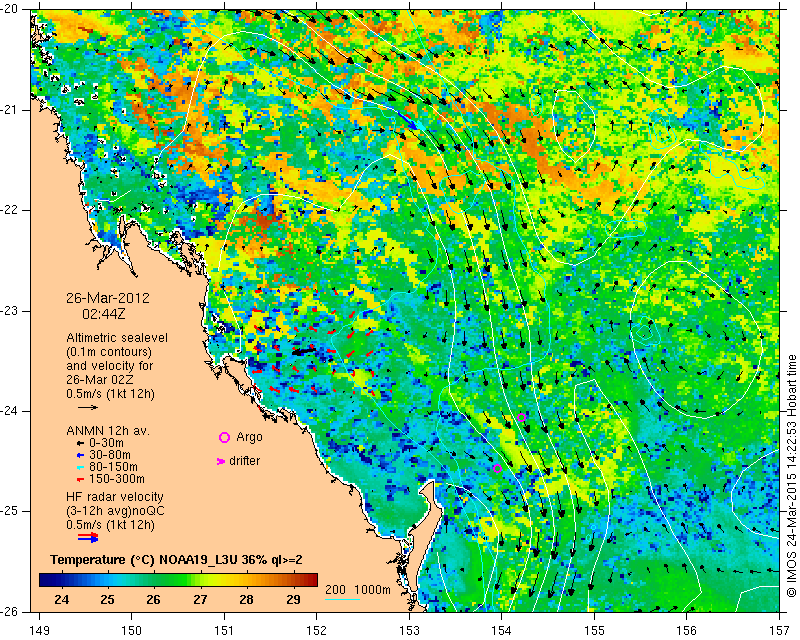Click the red and blue HF radar arrow
Image resolution: width=800 pixels, height=640 pixels.
pyautogui.click(x=88, y=537)
